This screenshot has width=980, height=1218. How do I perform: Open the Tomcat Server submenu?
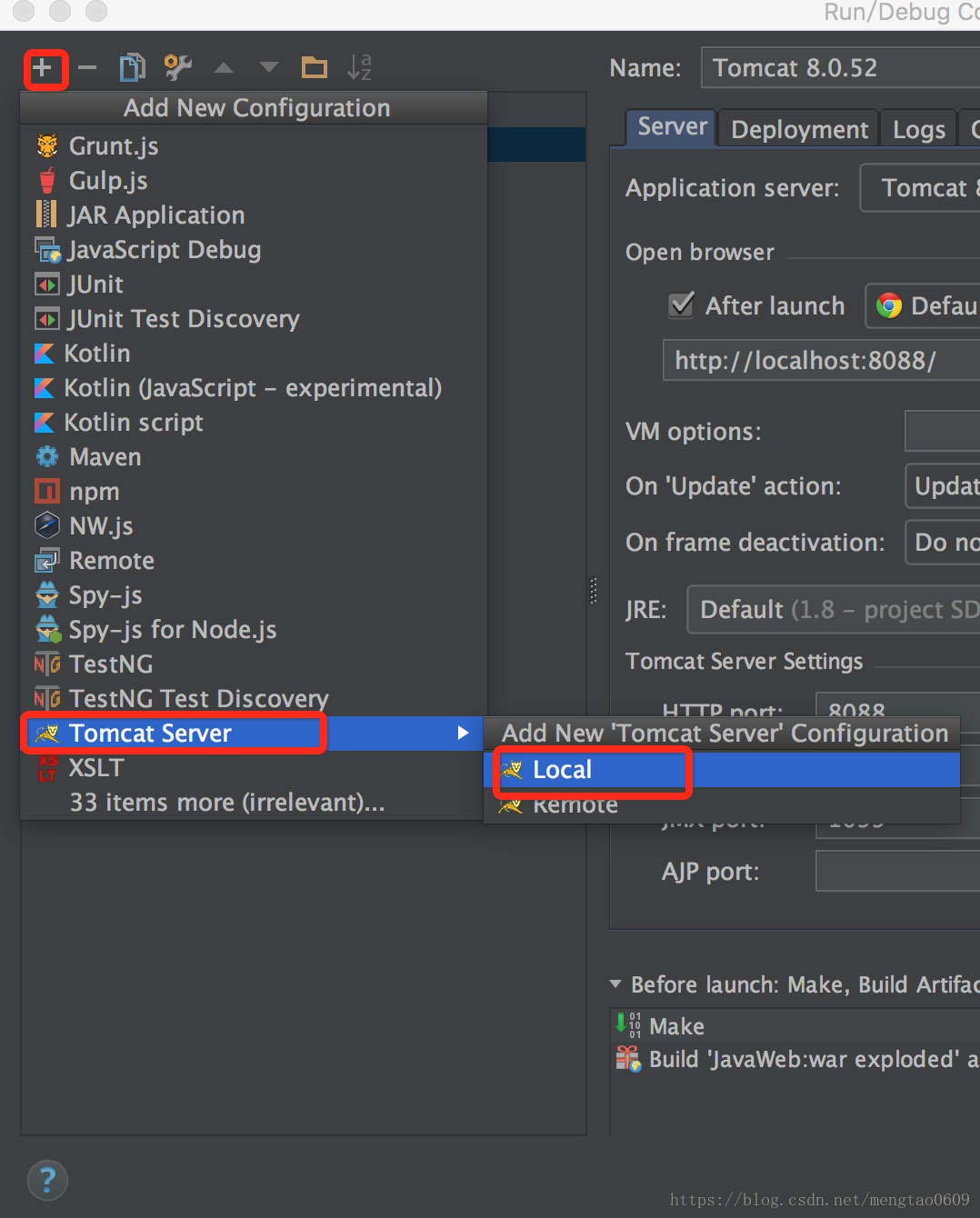[x=254, y=734]
